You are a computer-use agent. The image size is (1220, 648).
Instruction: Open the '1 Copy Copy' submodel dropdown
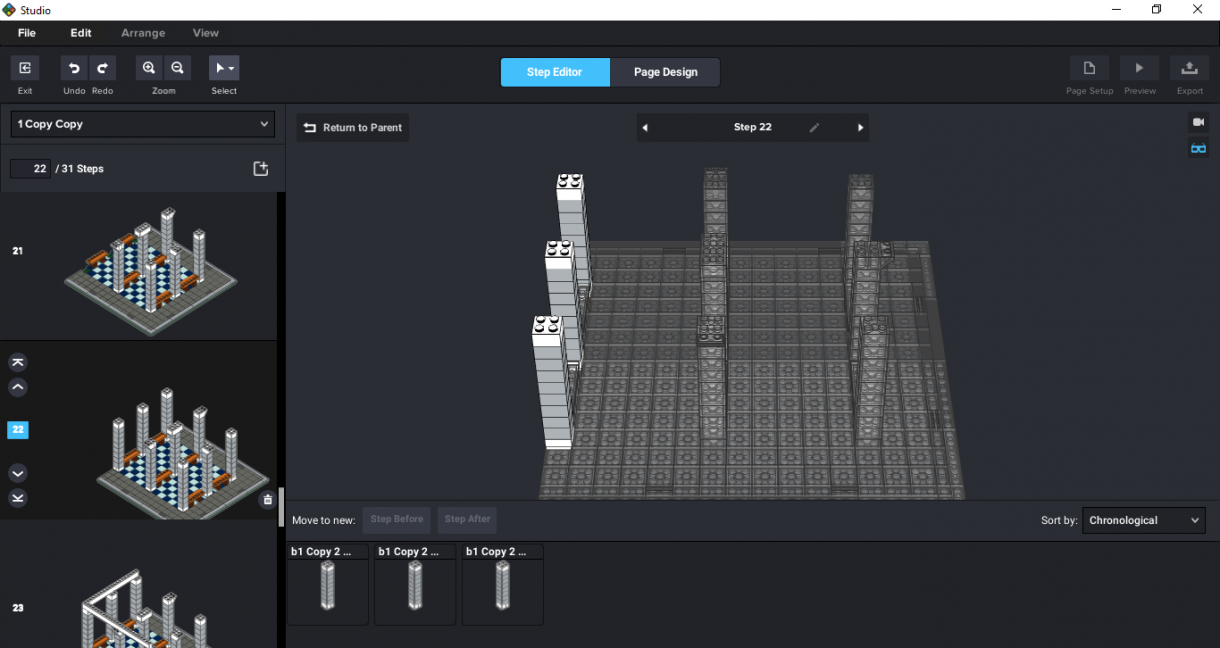click(x=142, y=124)
